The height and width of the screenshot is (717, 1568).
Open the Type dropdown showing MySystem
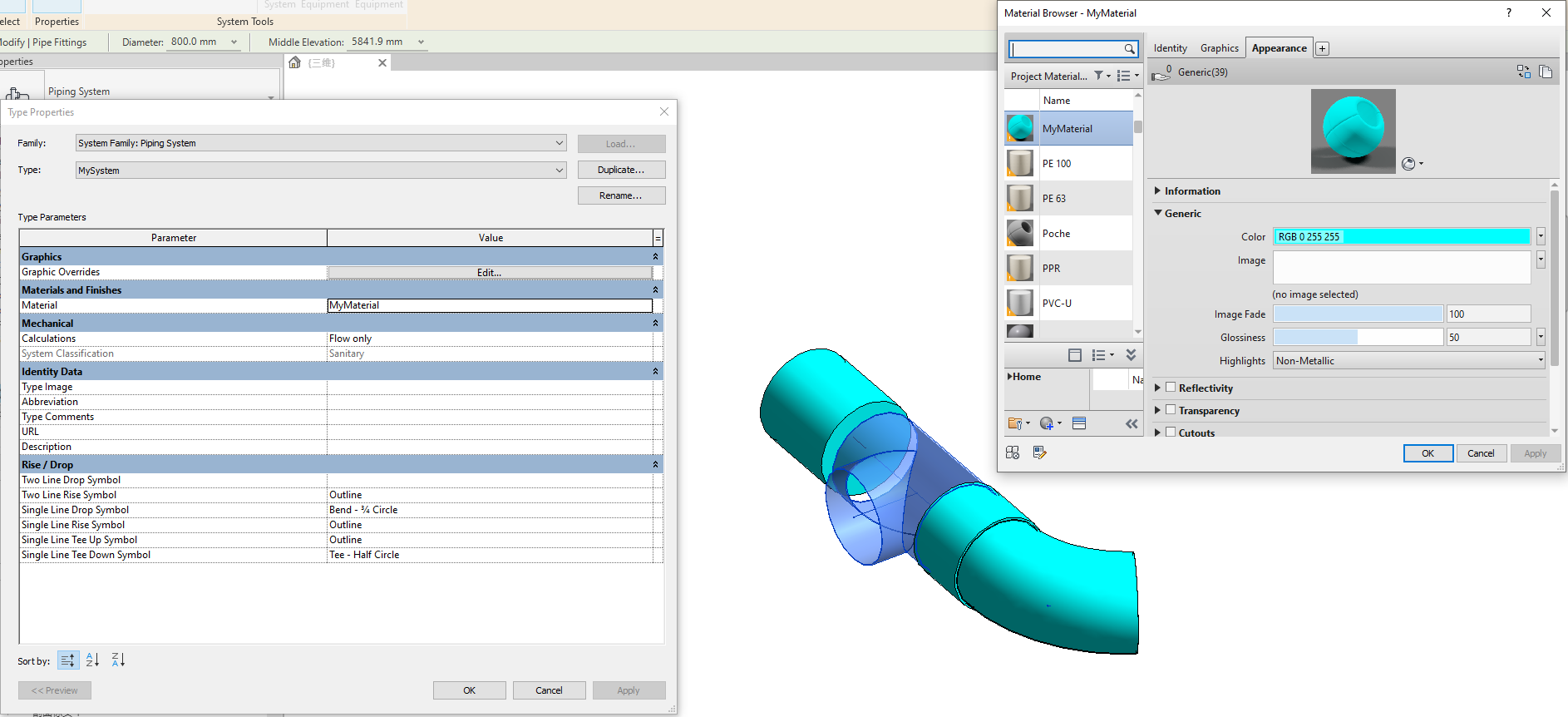(x=560, y=171)
